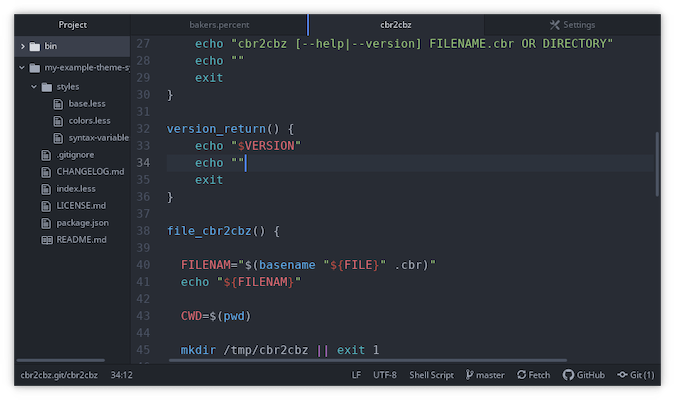Screen dimensions: 675x400
Task: Switch to the bakers.percent tab
Action: point(218,24)
